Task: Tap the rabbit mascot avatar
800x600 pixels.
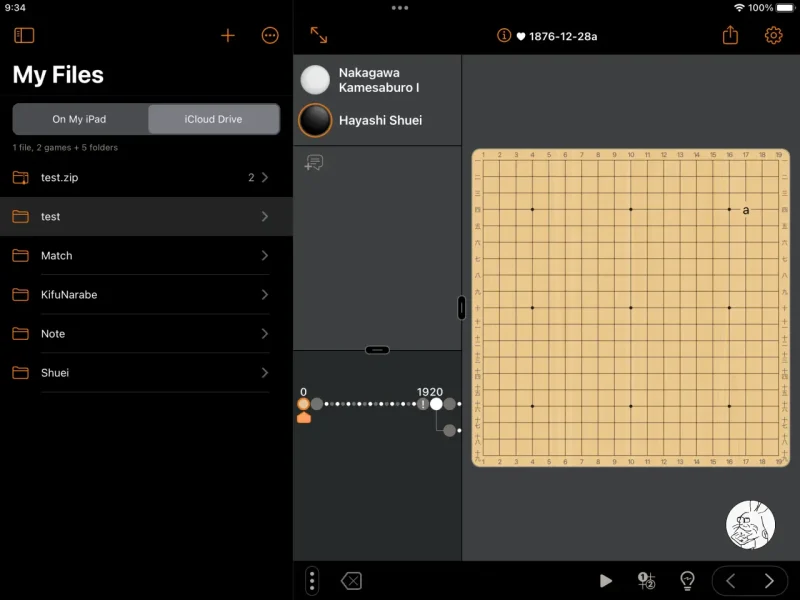Action: click(x=750, y=525)
